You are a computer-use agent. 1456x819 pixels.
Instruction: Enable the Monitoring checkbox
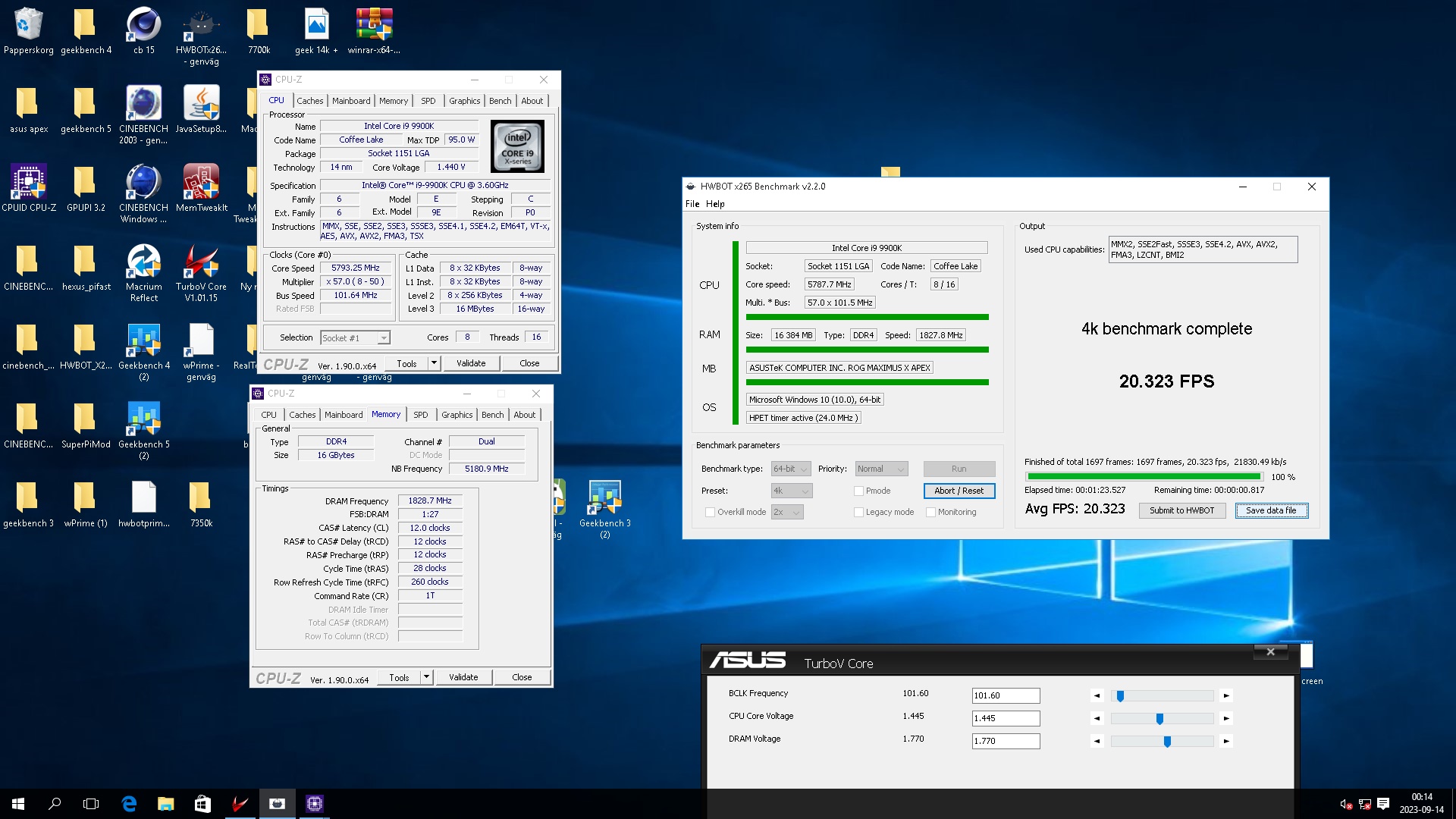(930, 512)
